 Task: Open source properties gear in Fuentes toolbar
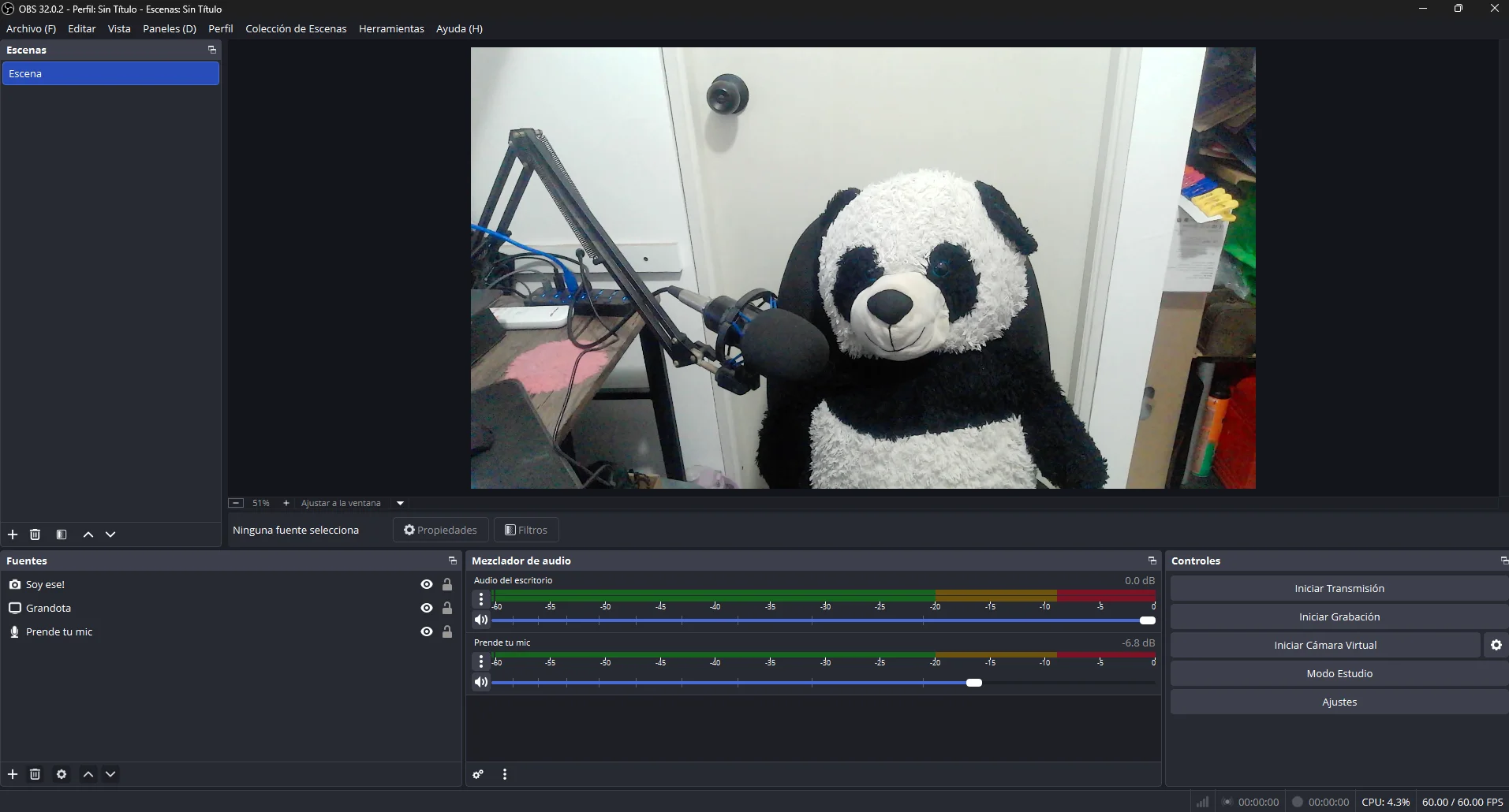point(62,774)
